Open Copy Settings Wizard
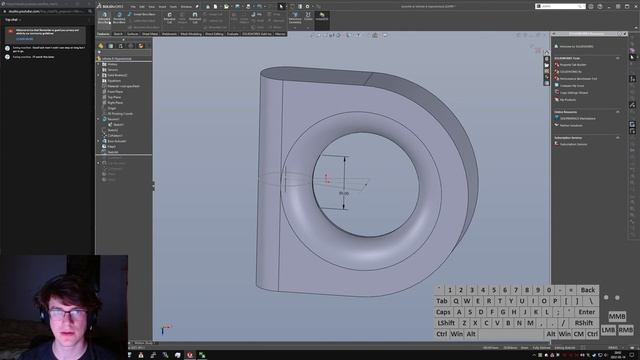 (x=574, y=93)
